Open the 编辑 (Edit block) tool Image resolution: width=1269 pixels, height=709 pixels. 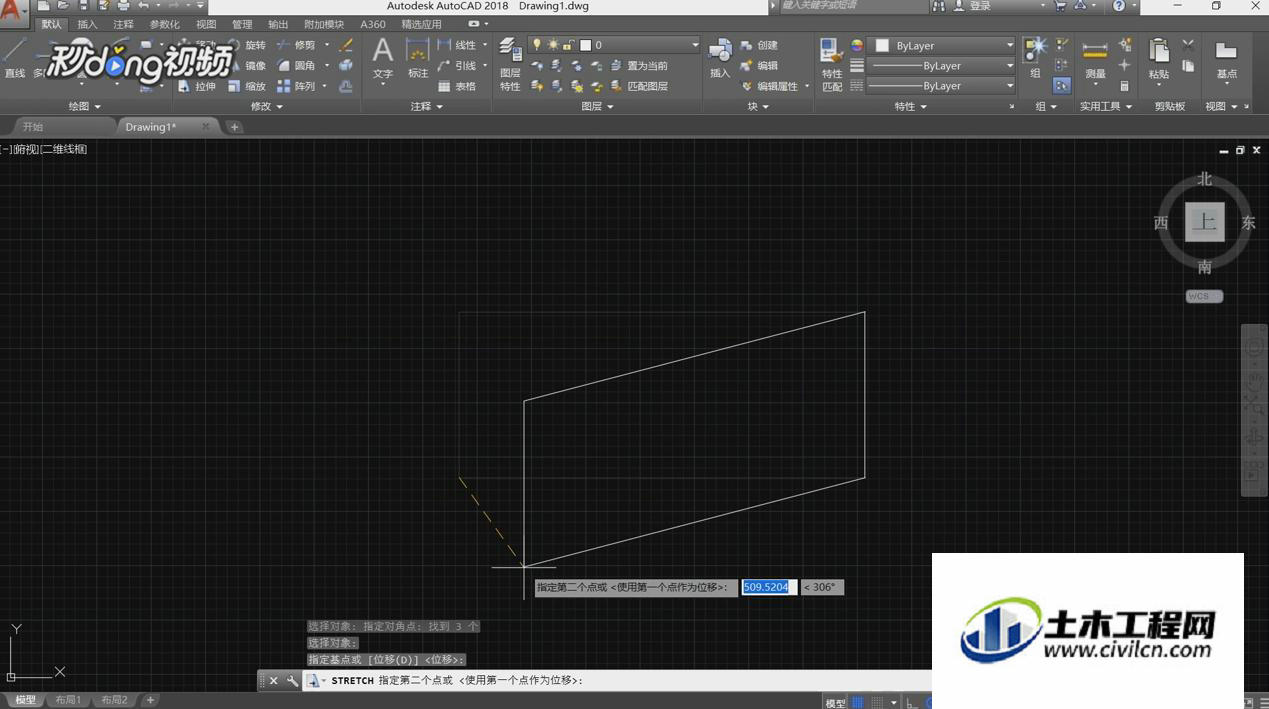point(759,66)
